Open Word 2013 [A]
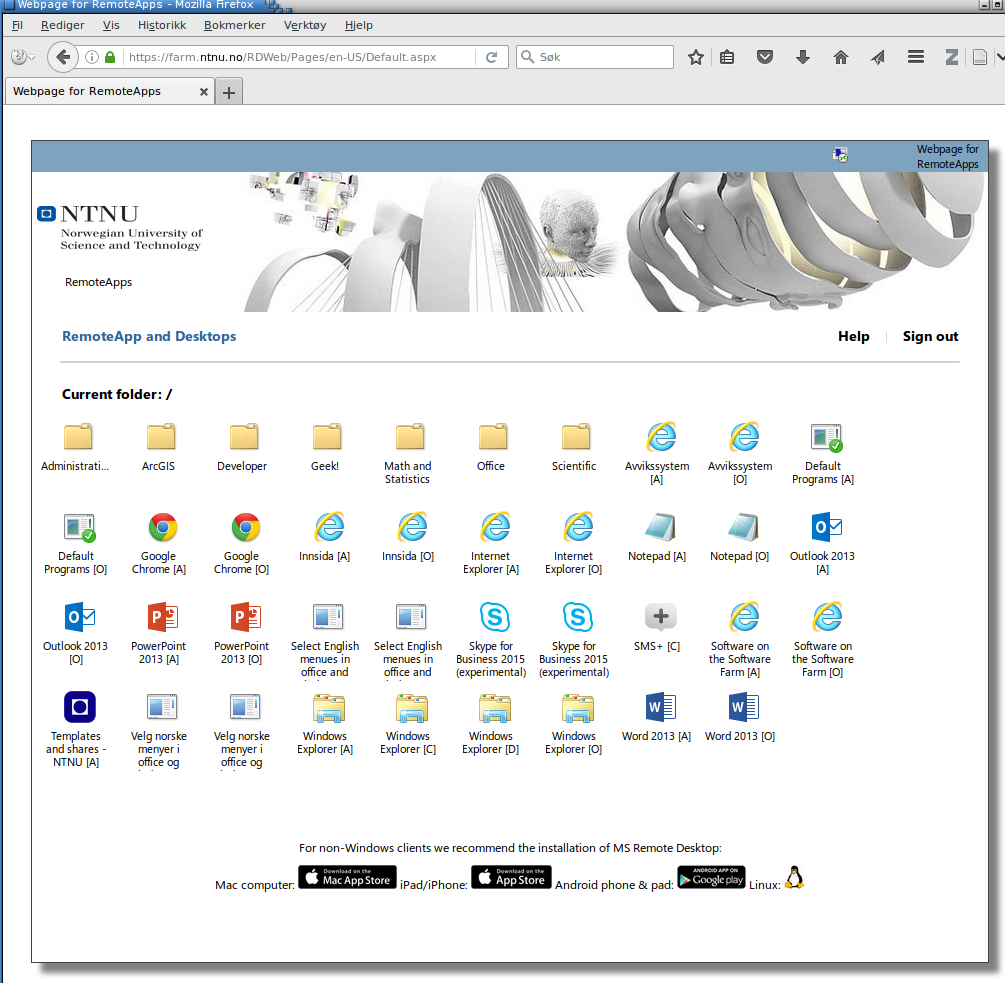The height and width of the screenshot is (983, 1005). [x=660, y=707]
